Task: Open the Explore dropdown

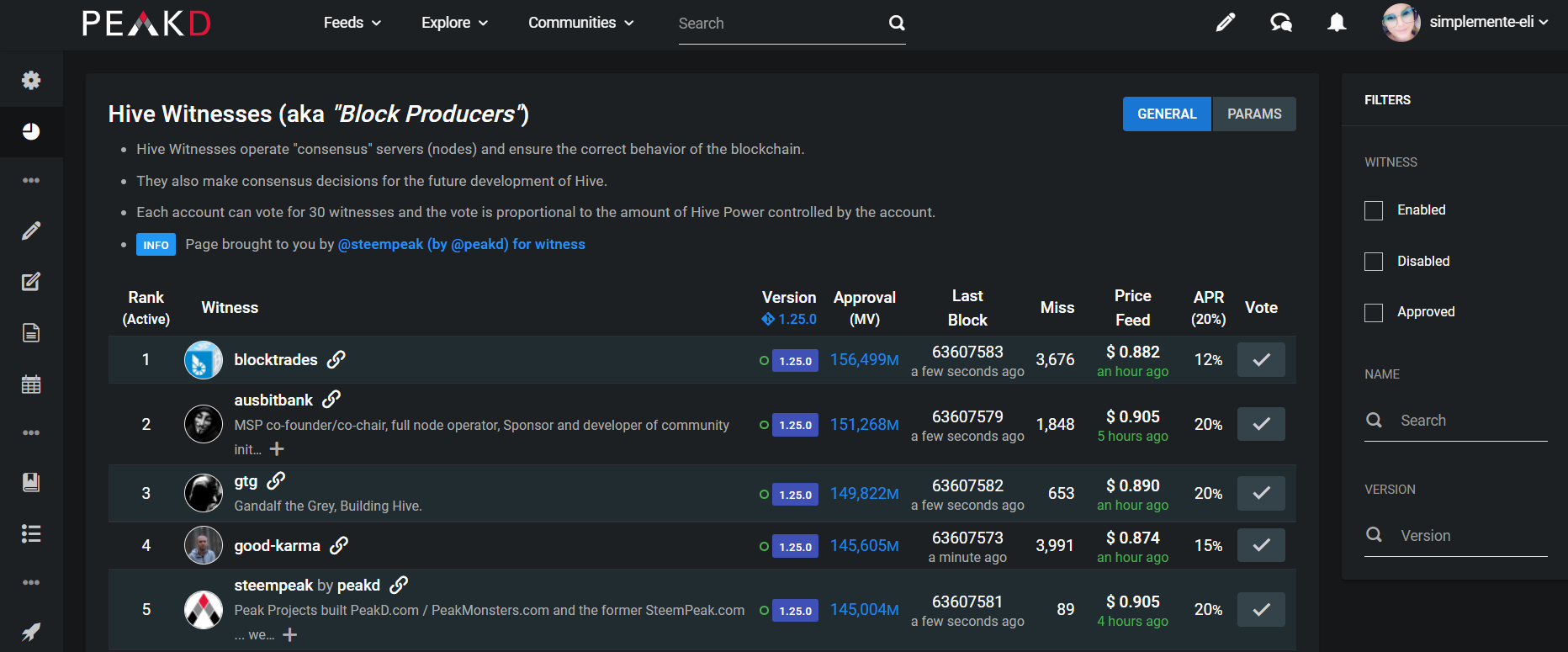Action: [x=454, y=23]
